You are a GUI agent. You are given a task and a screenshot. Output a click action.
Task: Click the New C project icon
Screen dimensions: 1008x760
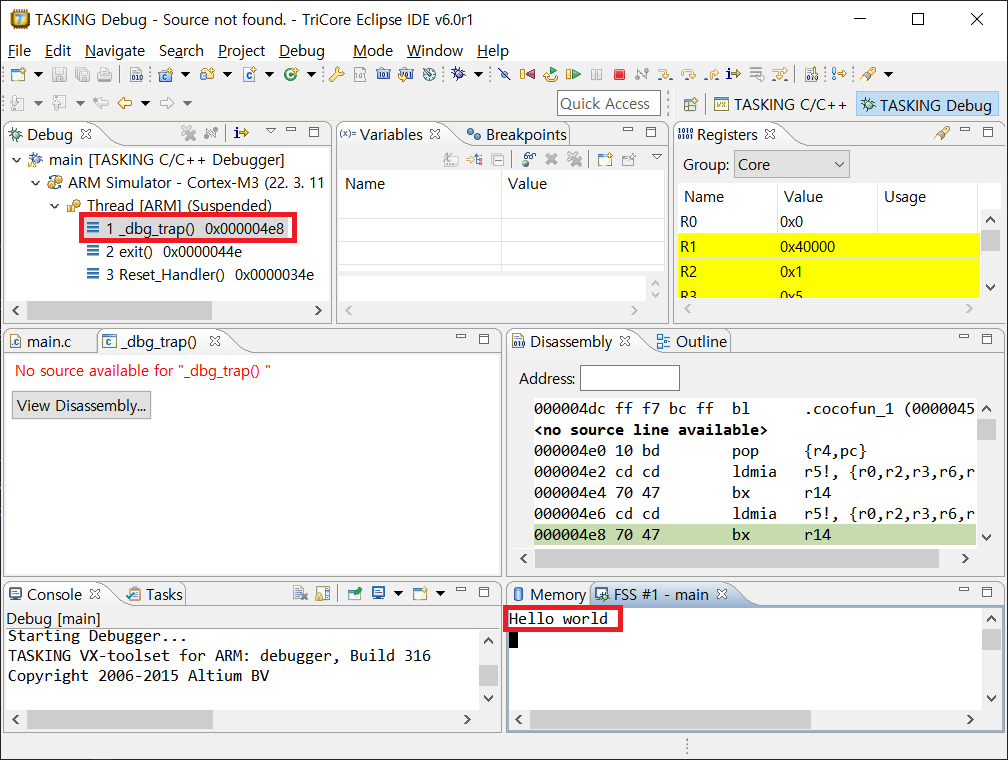tap(166, 75)
